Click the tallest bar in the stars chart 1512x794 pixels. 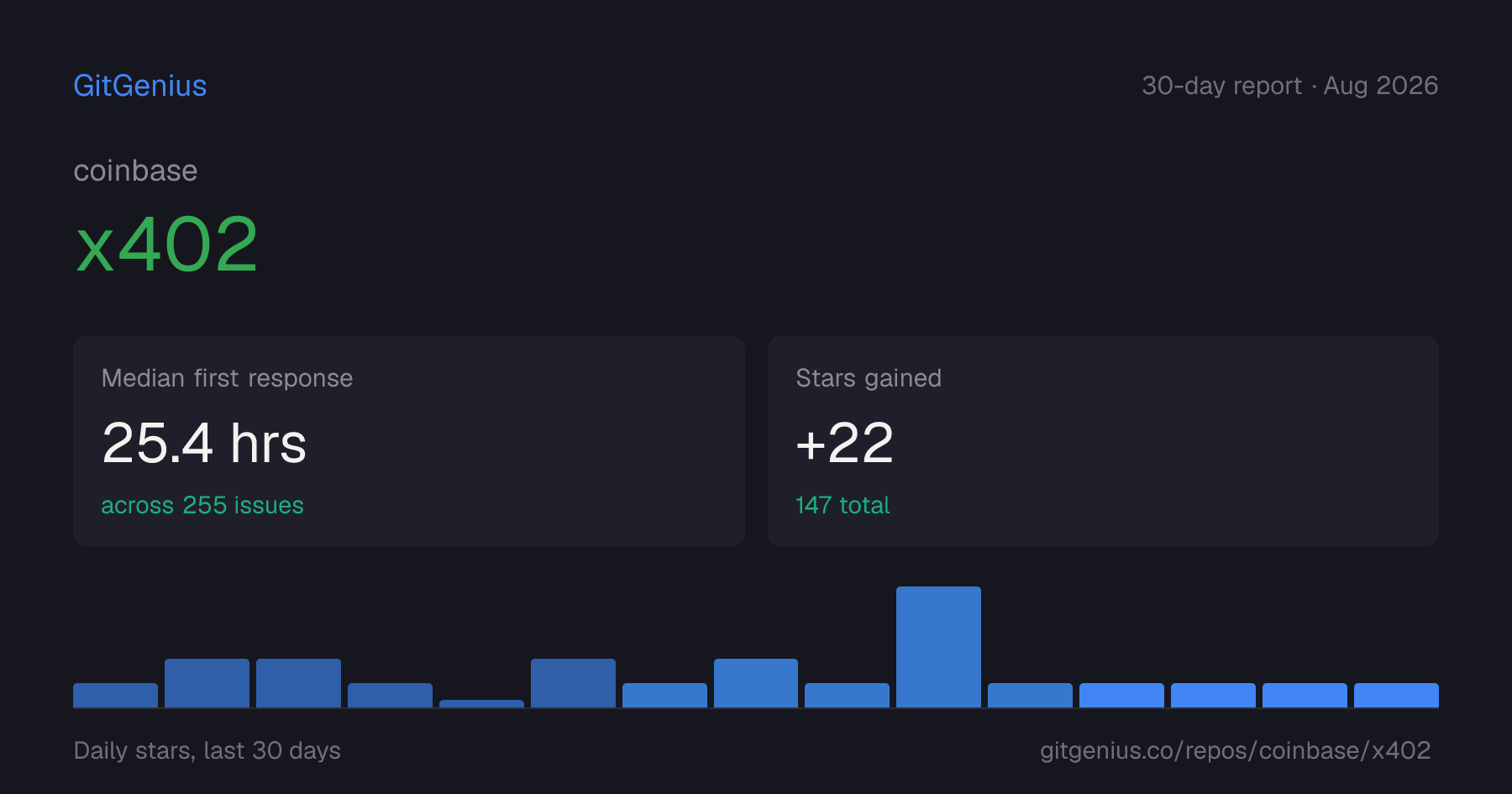click(x=938, y=647)
